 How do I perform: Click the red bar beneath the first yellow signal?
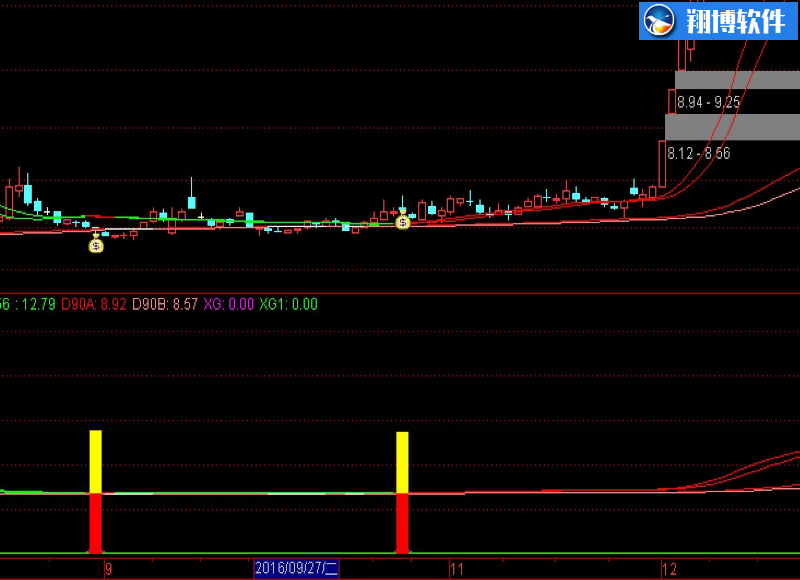[x=95, y=523]
